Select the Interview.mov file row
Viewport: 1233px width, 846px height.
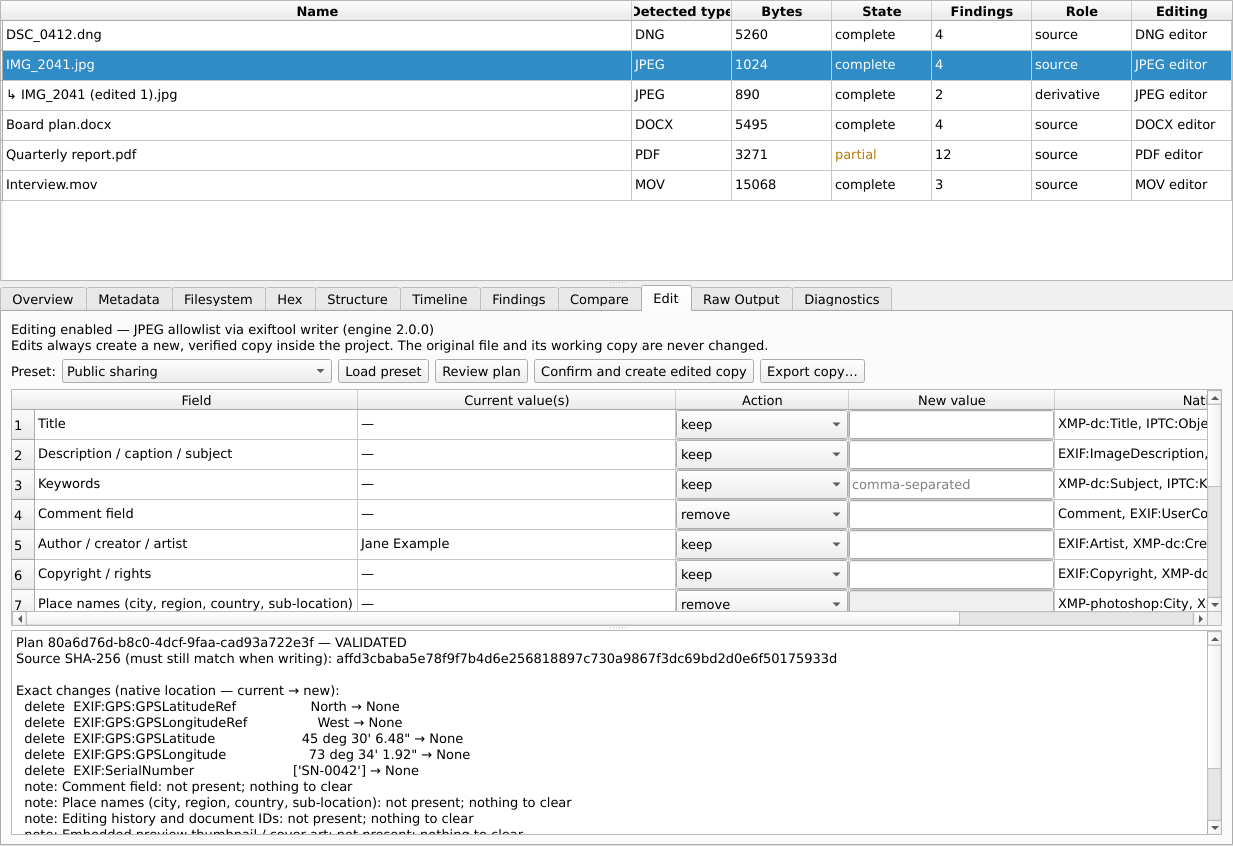tap(617, 185)
